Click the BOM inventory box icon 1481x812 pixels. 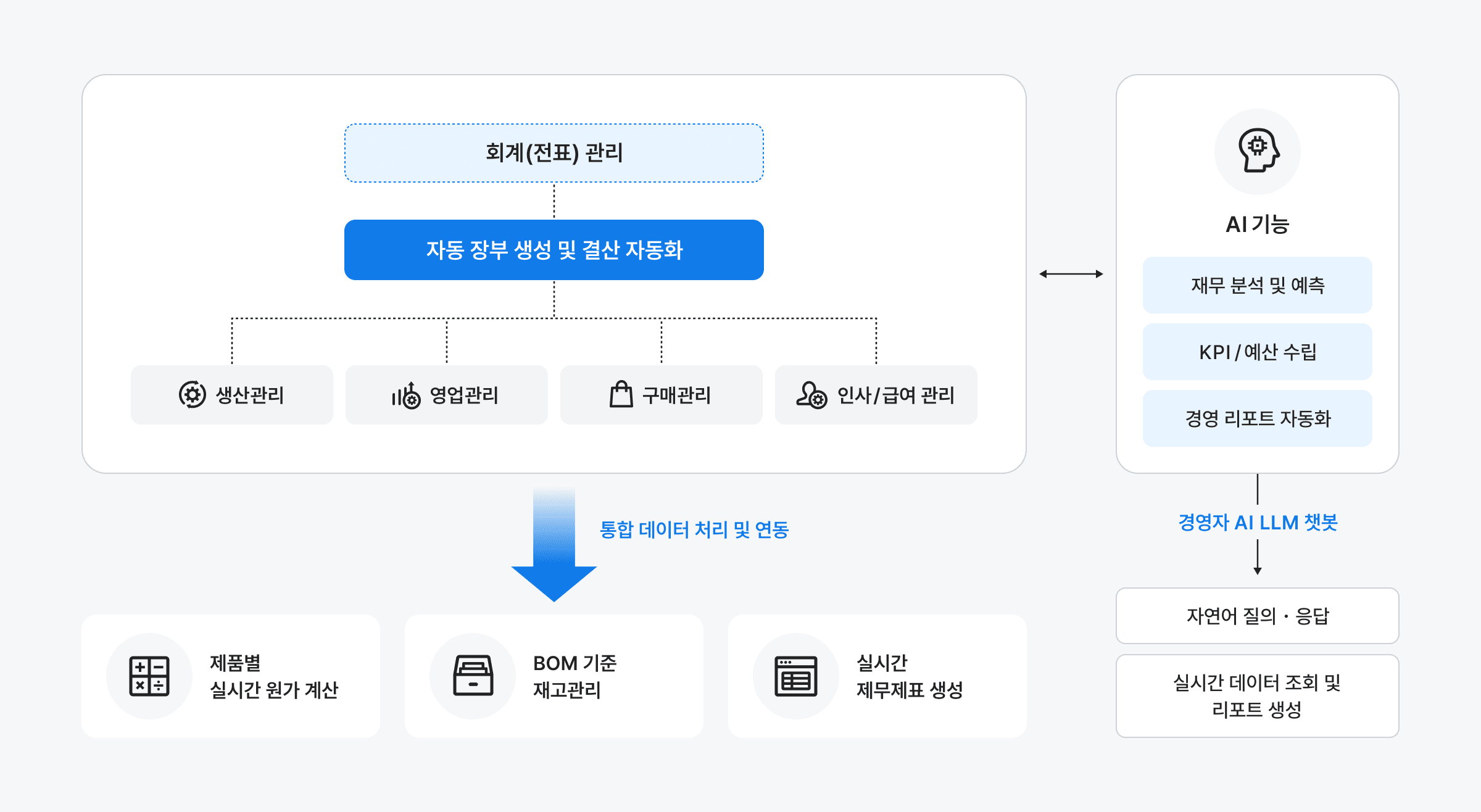(473, 676)
